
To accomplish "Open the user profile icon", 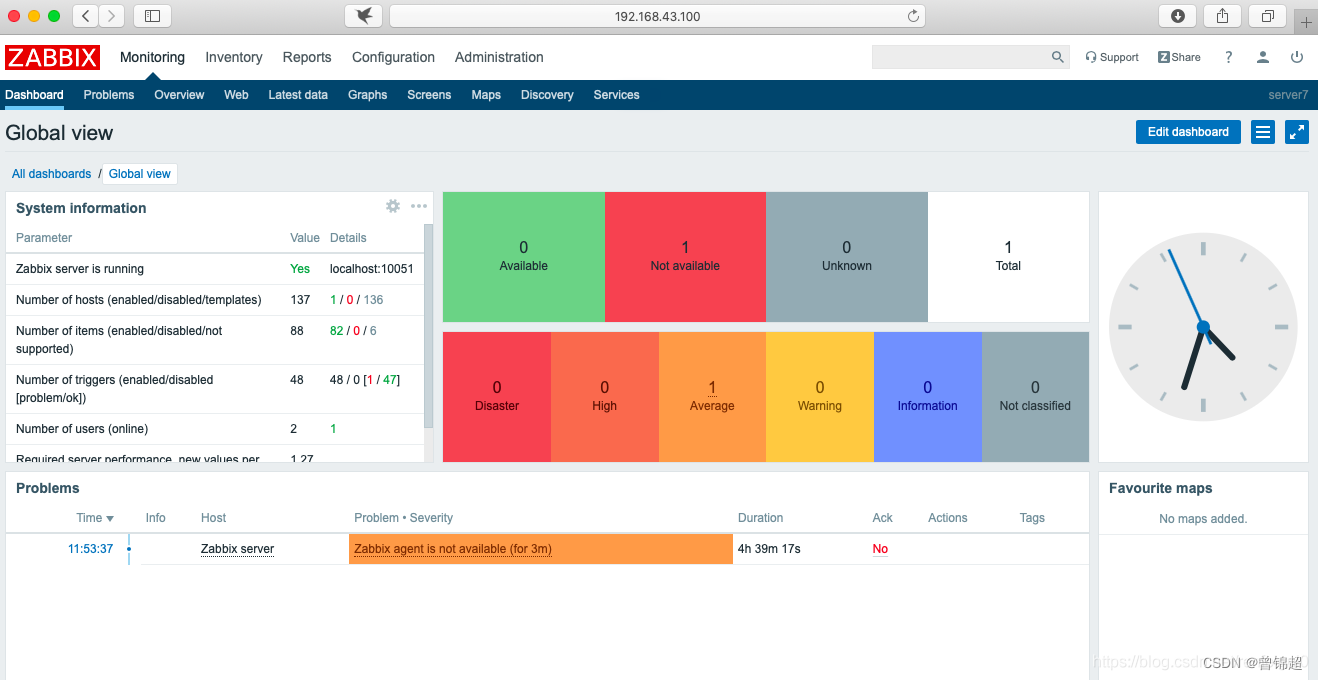I will click(1264, 57).
